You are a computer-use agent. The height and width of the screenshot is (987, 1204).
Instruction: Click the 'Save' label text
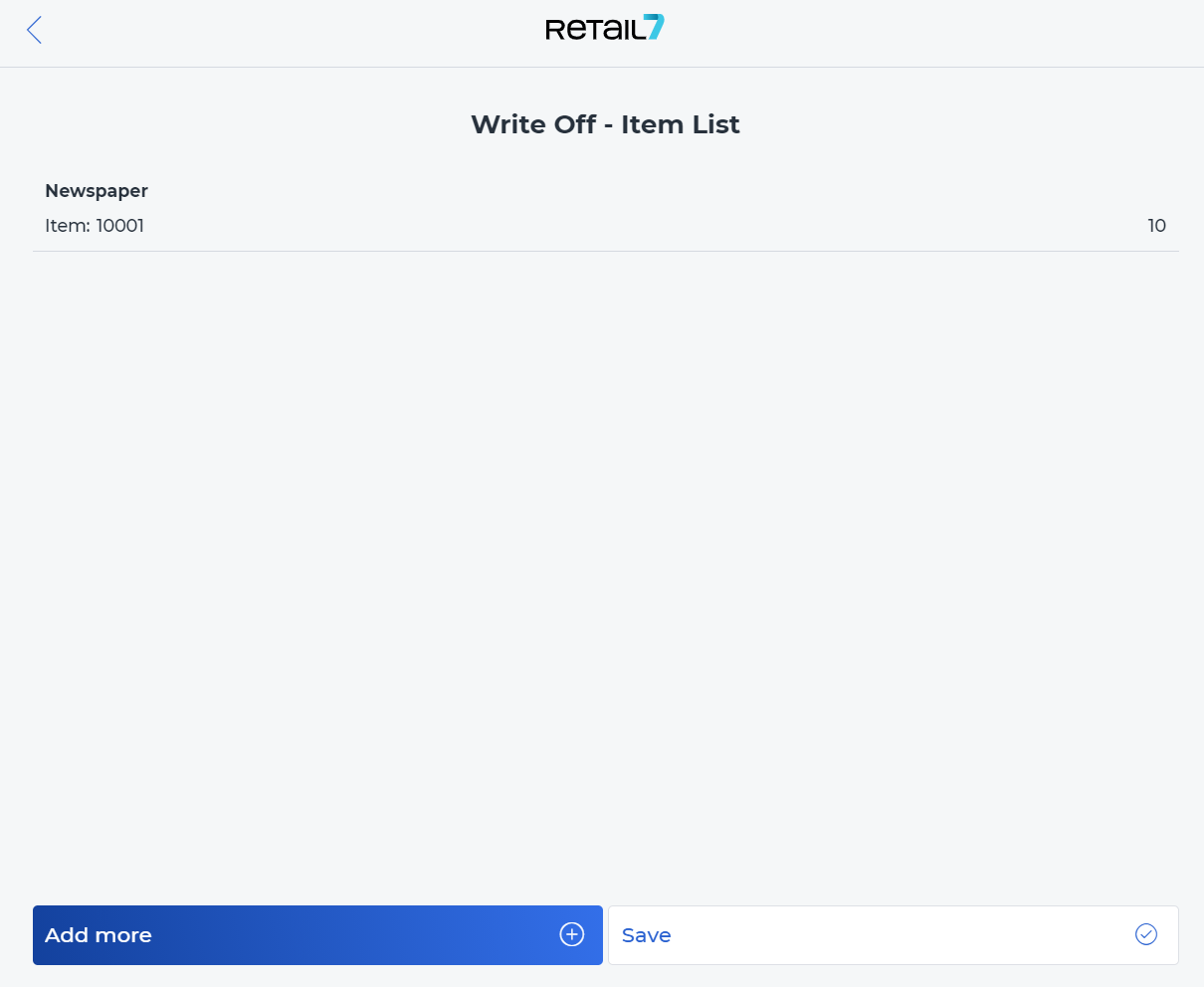coord(647,935)
